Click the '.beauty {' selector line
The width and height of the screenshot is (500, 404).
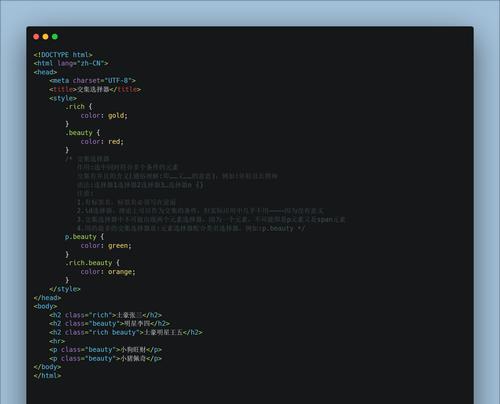point(82,133)
